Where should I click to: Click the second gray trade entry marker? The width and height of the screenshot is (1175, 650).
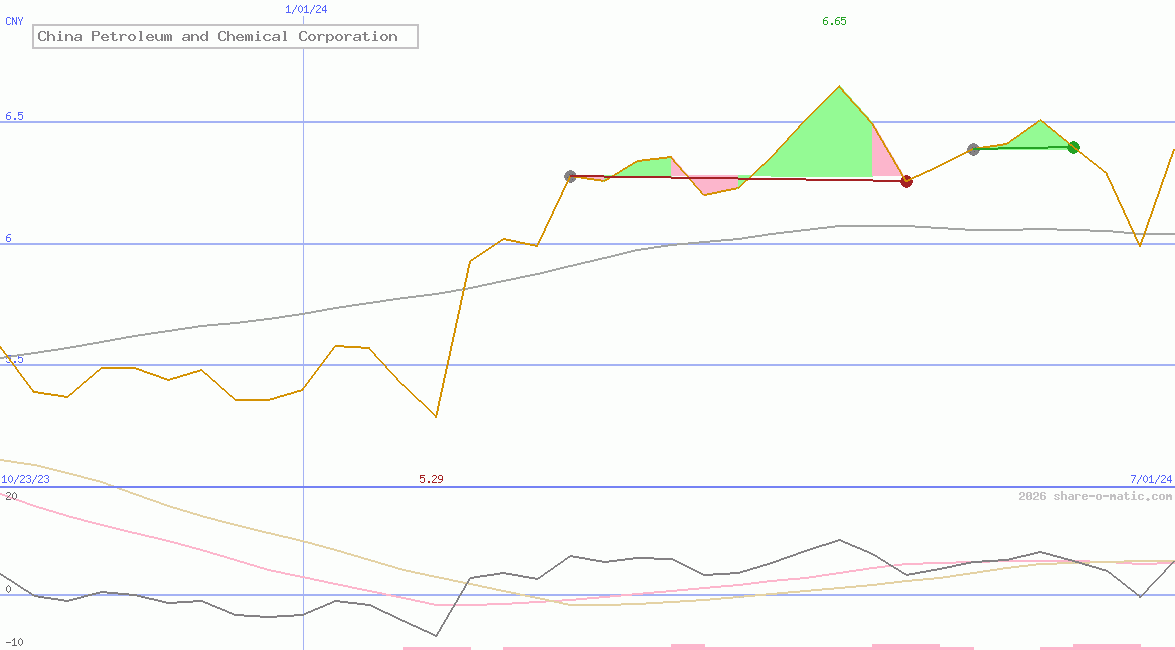973,149
